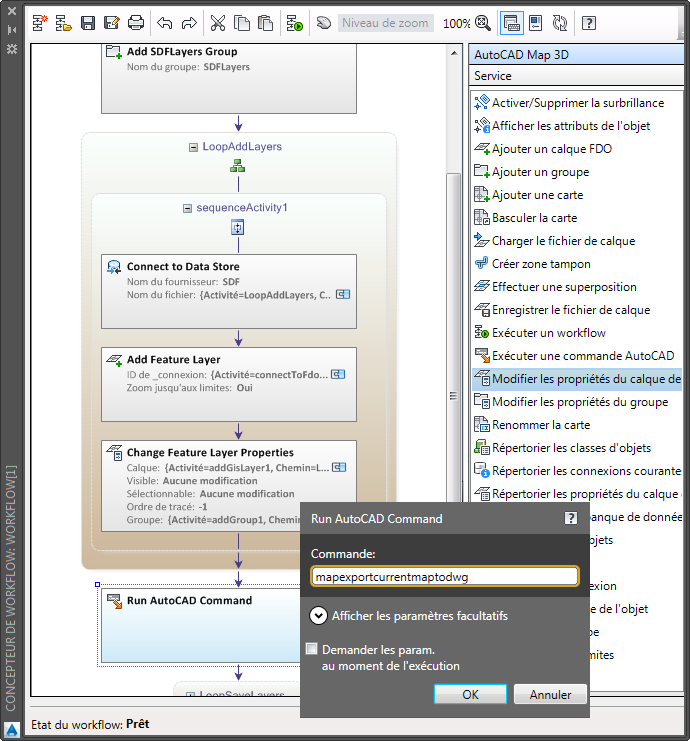Toggle the activity panel display button
This screenshot has height=741, width=690.
(x=512, y=23)
